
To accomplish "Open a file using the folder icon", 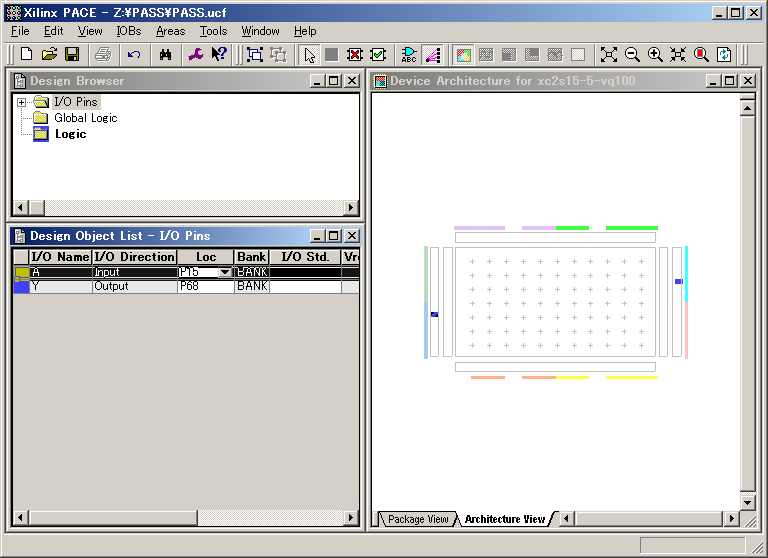I will point(49,54).
